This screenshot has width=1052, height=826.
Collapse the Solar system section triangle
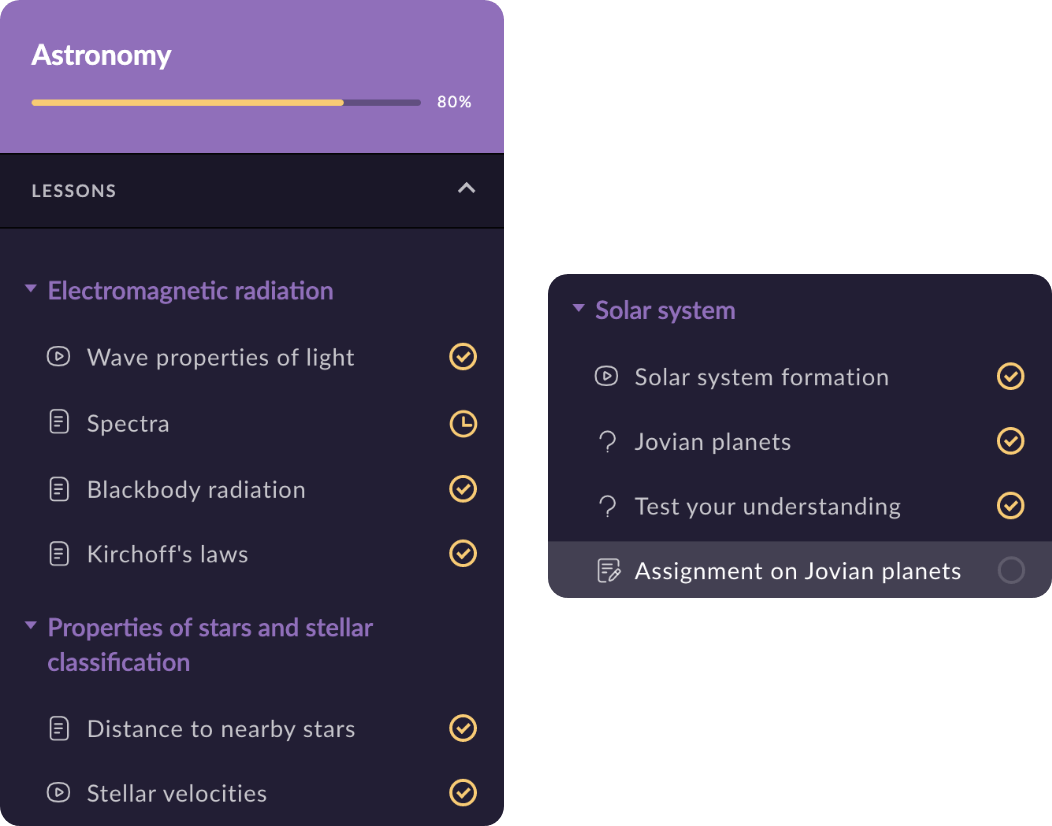578,309
